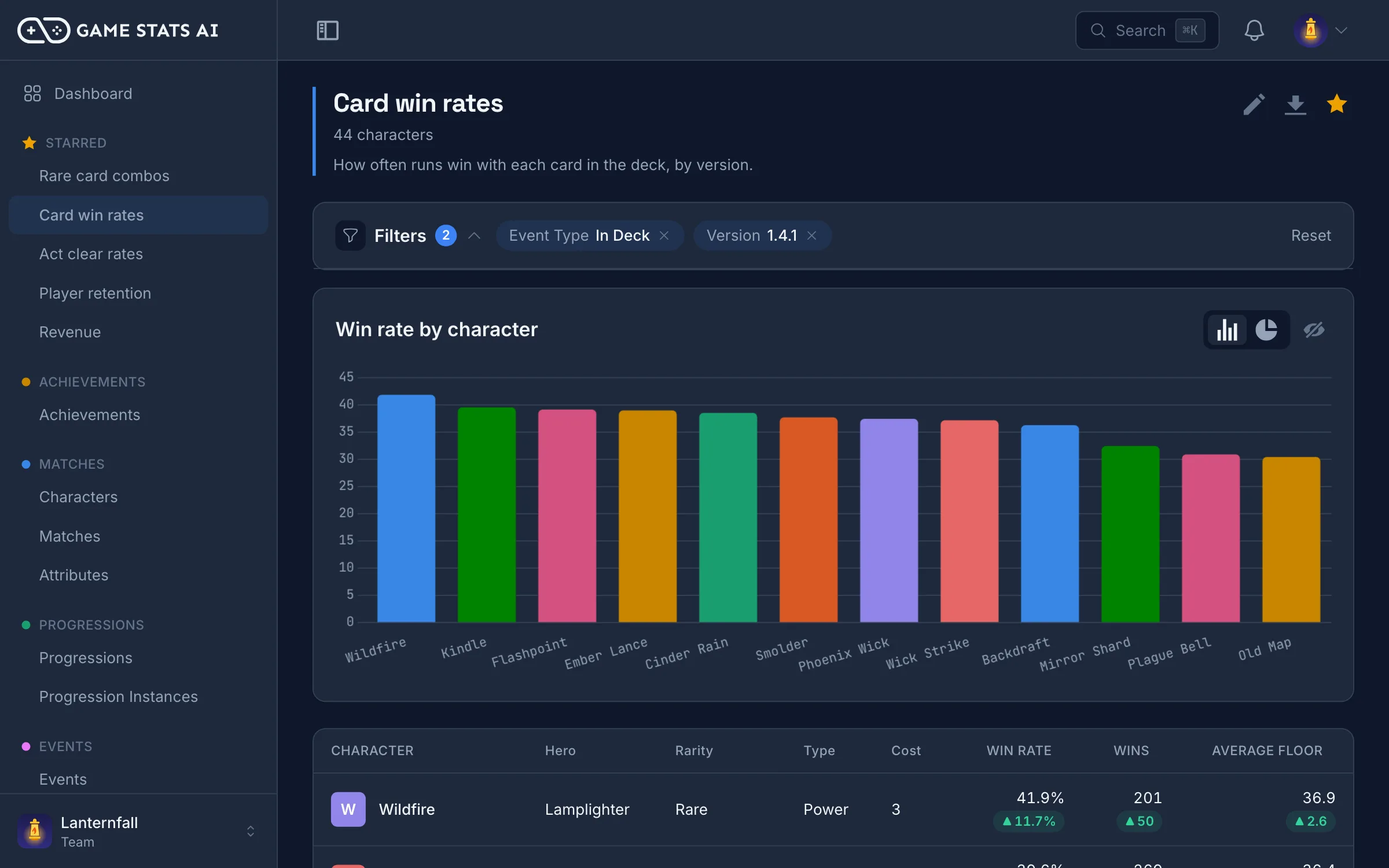Collapse the Filters section chevron

coord(475,236)
